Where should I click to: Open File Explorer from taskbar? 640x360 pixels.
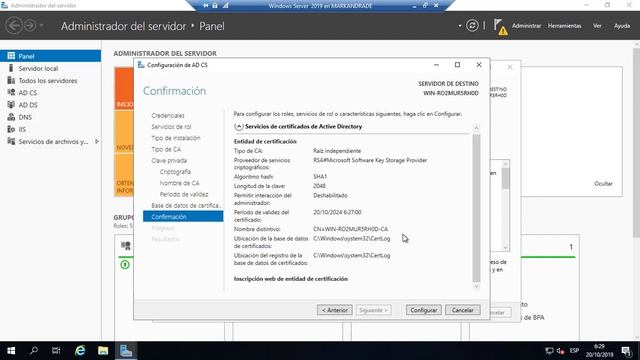[103, 351]
